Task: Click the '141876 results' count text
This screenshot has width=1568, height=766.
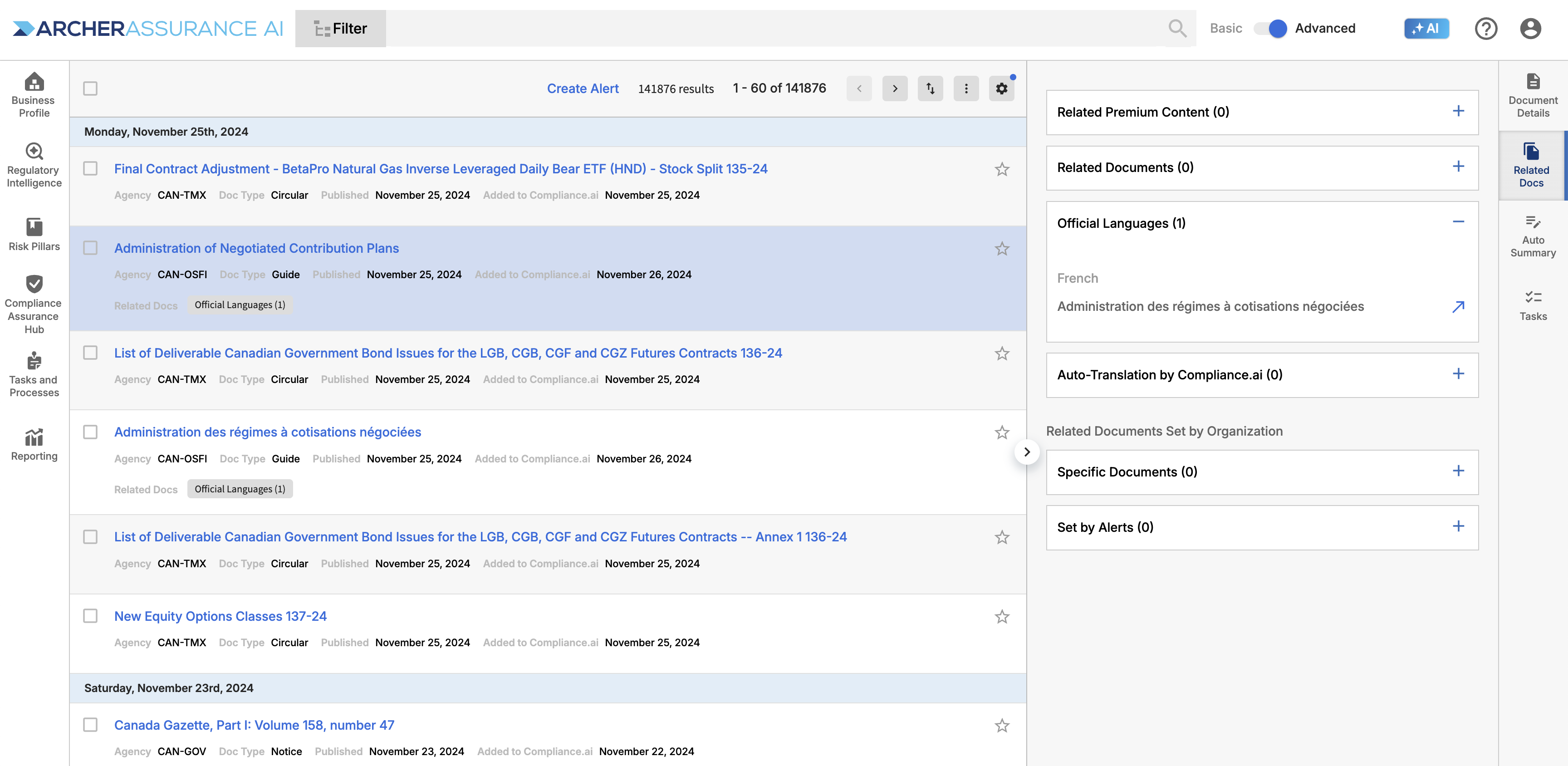Action: coord(676,89)
